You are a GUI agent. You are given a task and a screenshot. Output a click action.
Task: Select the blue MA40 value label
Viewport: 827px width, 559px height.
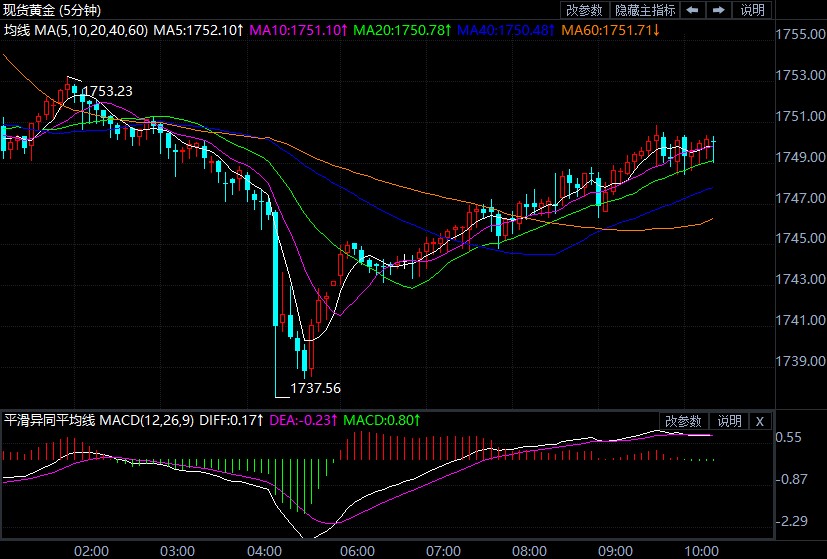point(504,30)
